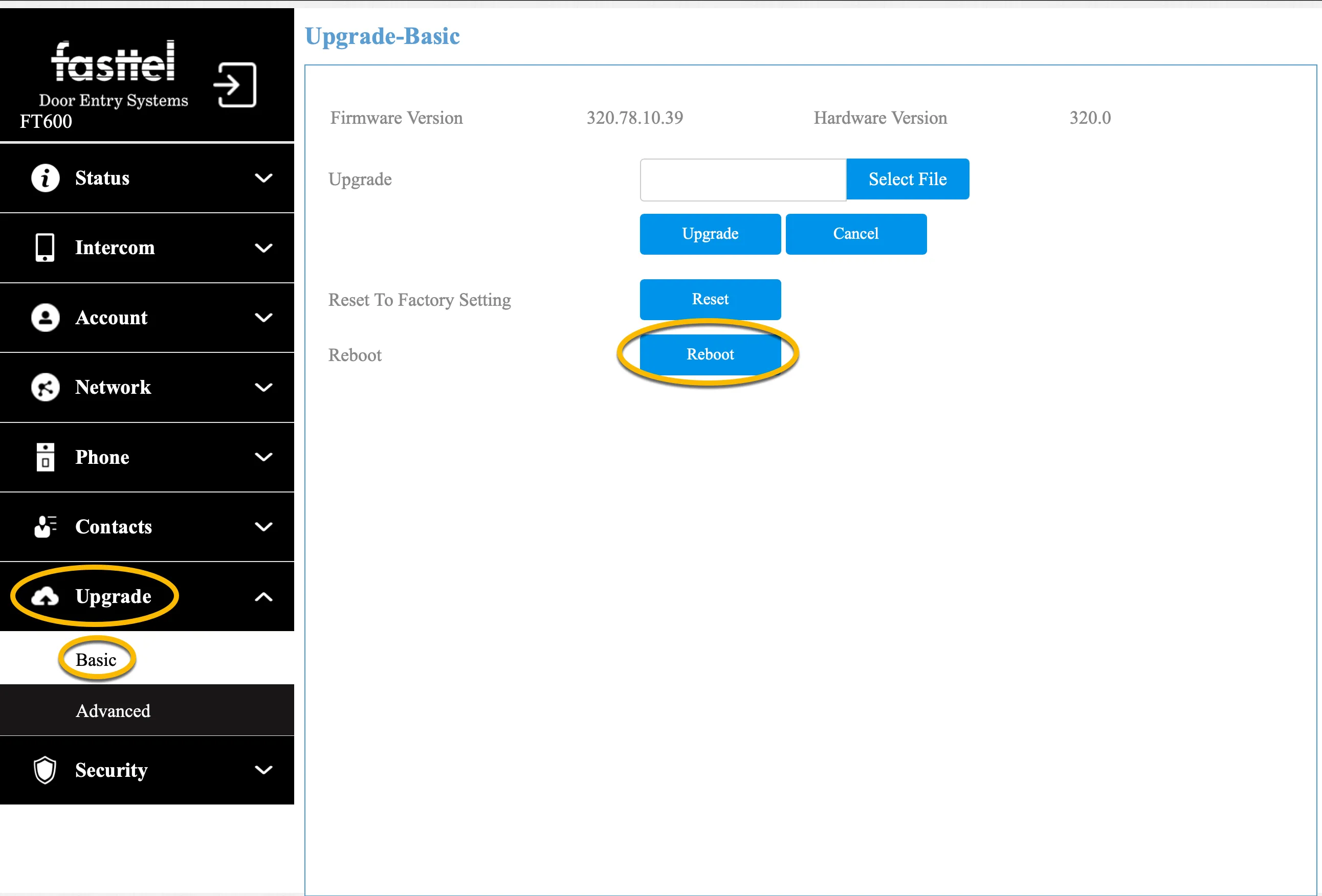Expand the Security menu chevron

(263, 770)
